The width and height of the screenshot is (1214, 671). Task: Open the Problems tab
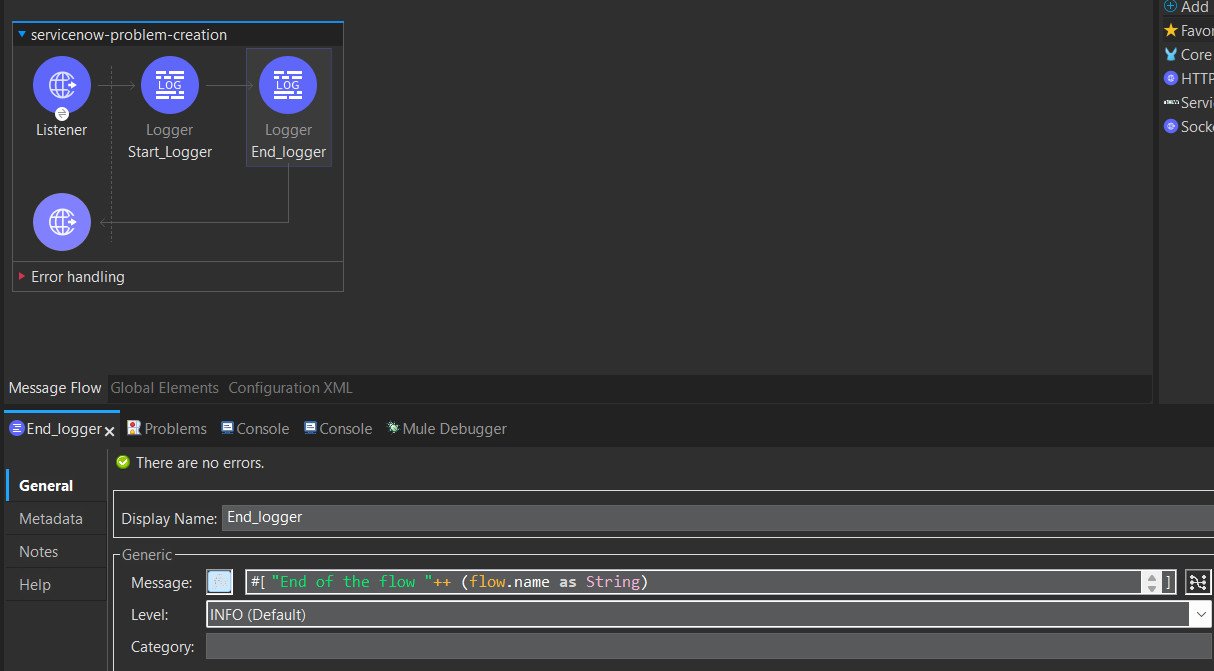click(x=167, y=429)
